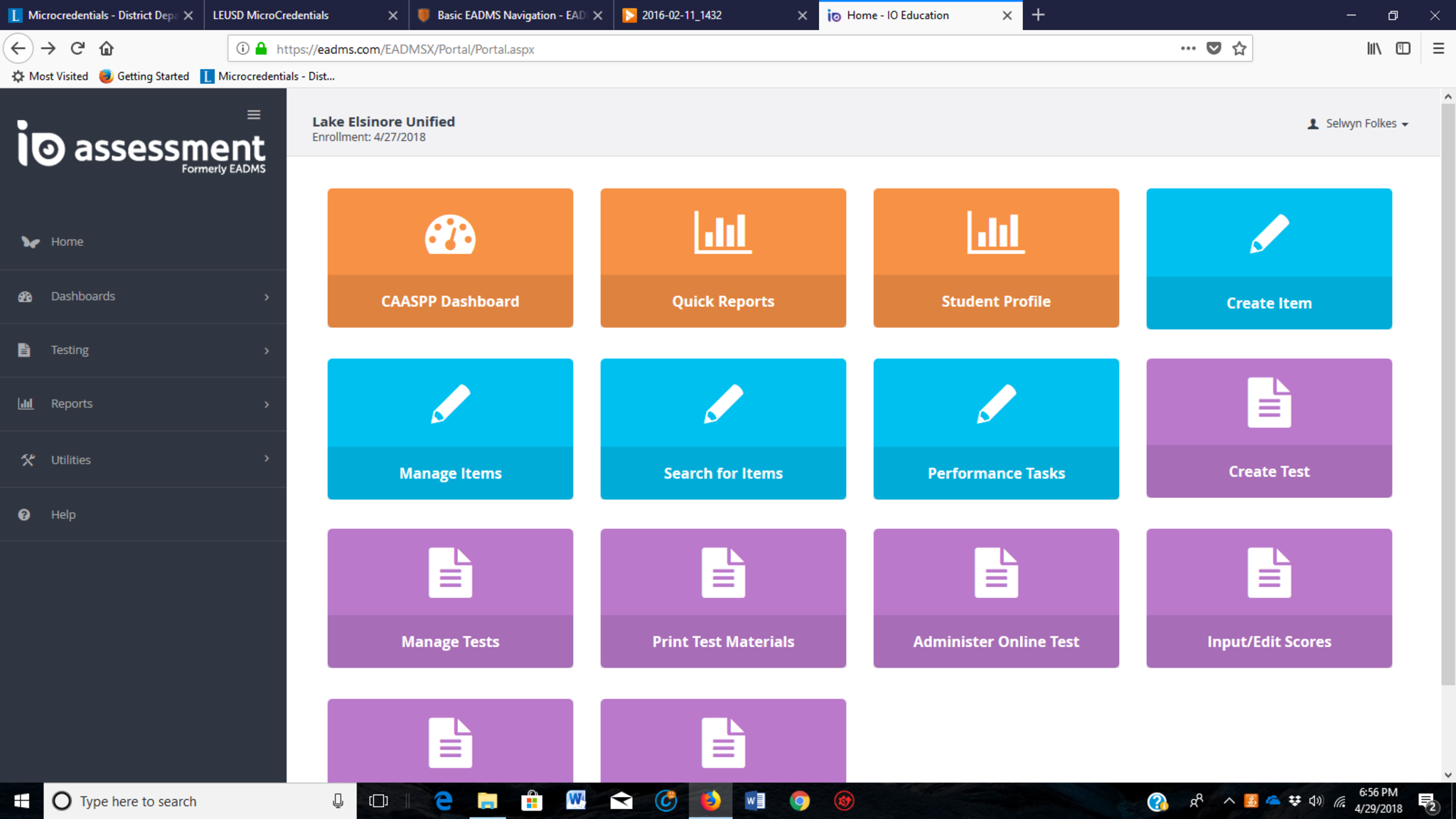Screen dimensions: 1456x819
Task: Bookmark this page with star icon
Action: 1239,48
